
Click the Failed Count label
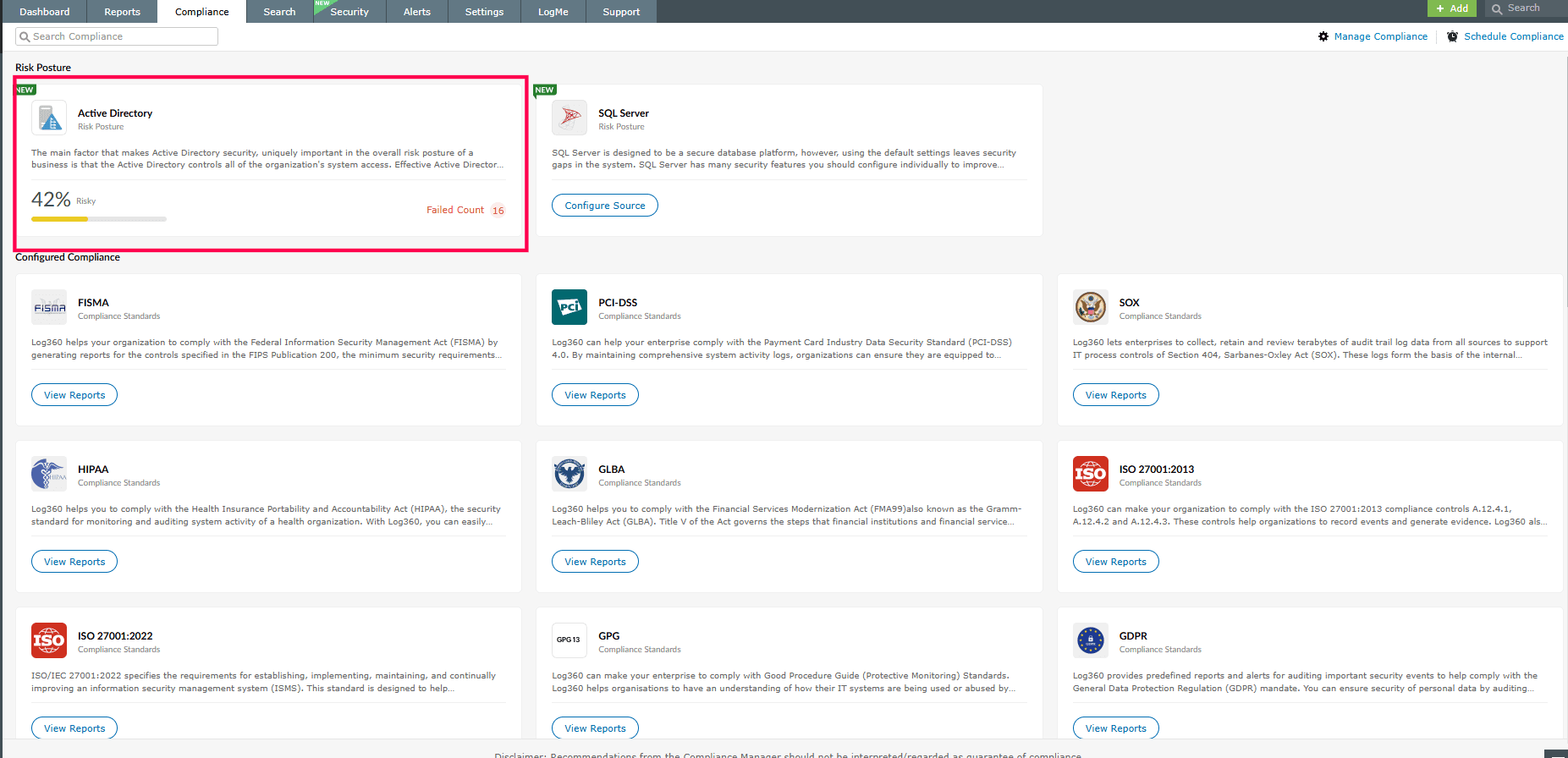[x=455, y=210]
